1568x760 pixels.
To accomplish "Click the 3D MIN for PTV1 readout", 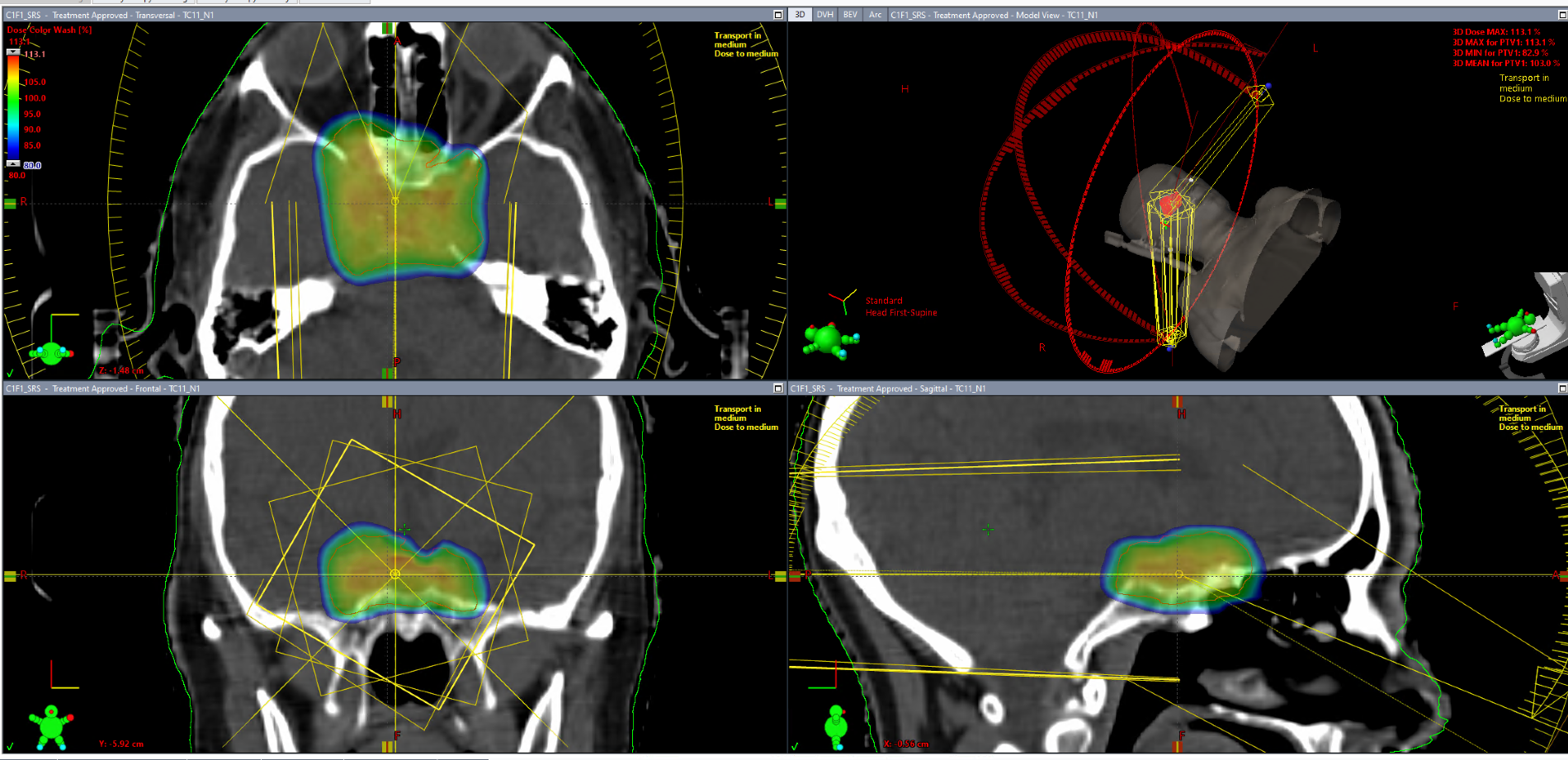I will (x=1500, y=53).
